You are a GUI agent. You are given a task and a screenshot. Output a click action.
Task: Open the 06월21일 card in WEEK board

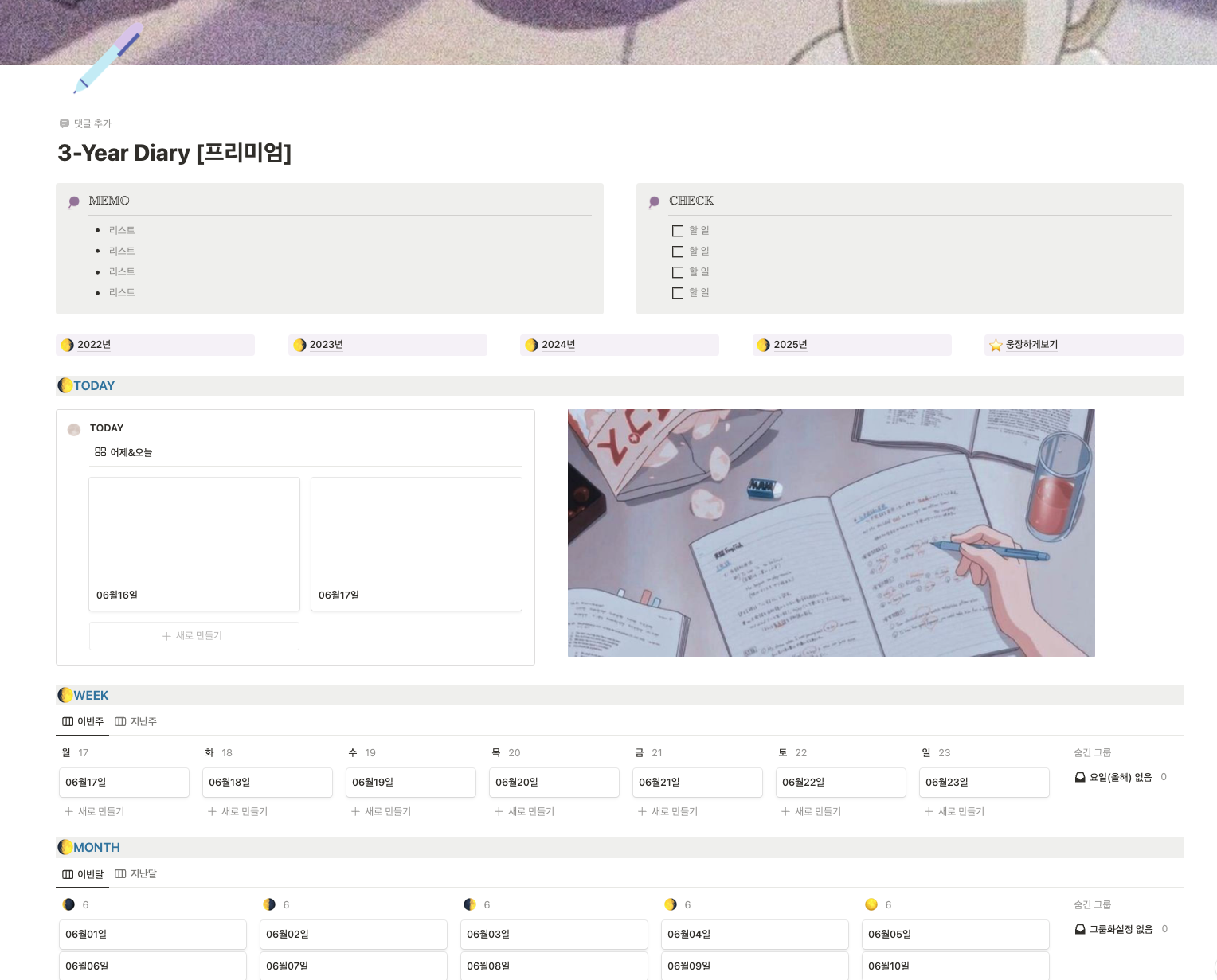[x=698, y=783]
